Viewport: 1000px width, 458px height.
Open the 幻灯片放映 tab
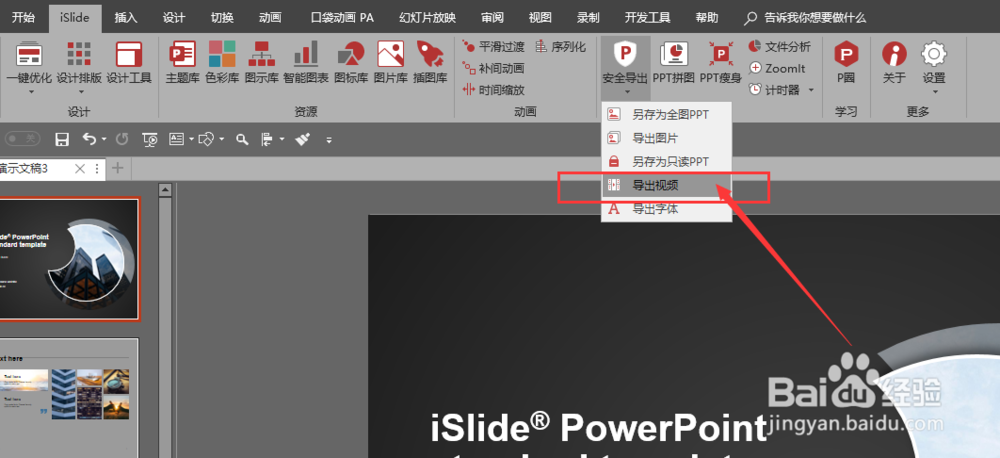pos(427,17)
